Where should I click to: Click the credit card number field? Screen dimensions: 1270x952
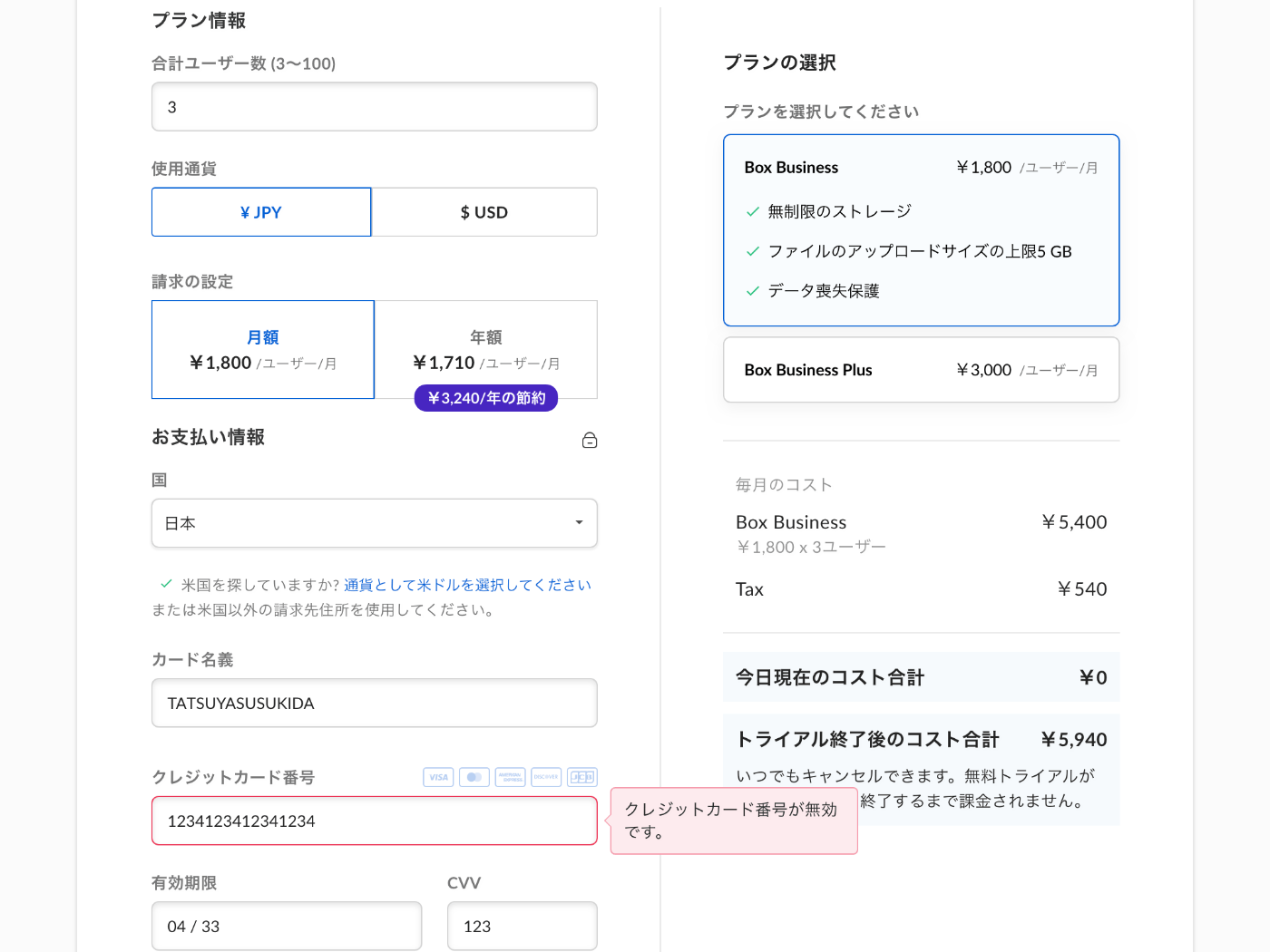(x=374, y=821)
